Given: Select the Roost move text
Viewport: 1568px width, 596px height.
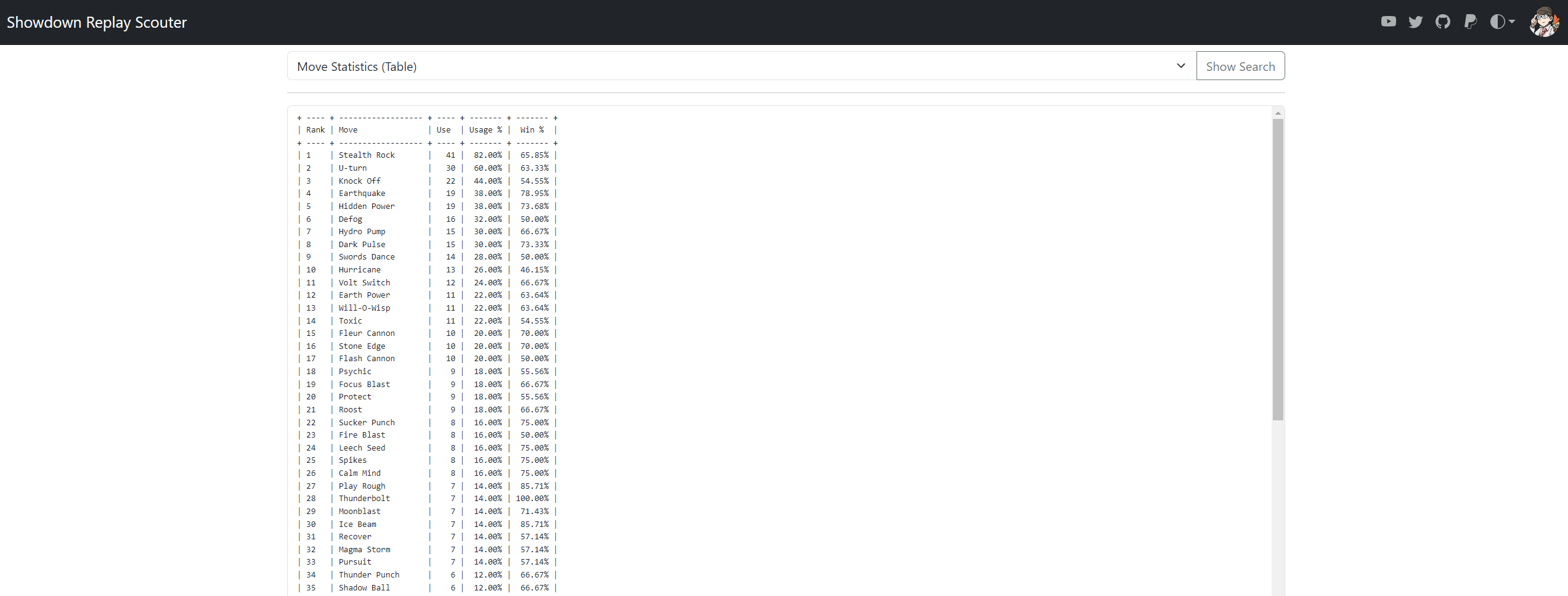Looking at the screenshot, I should (351, 410).
